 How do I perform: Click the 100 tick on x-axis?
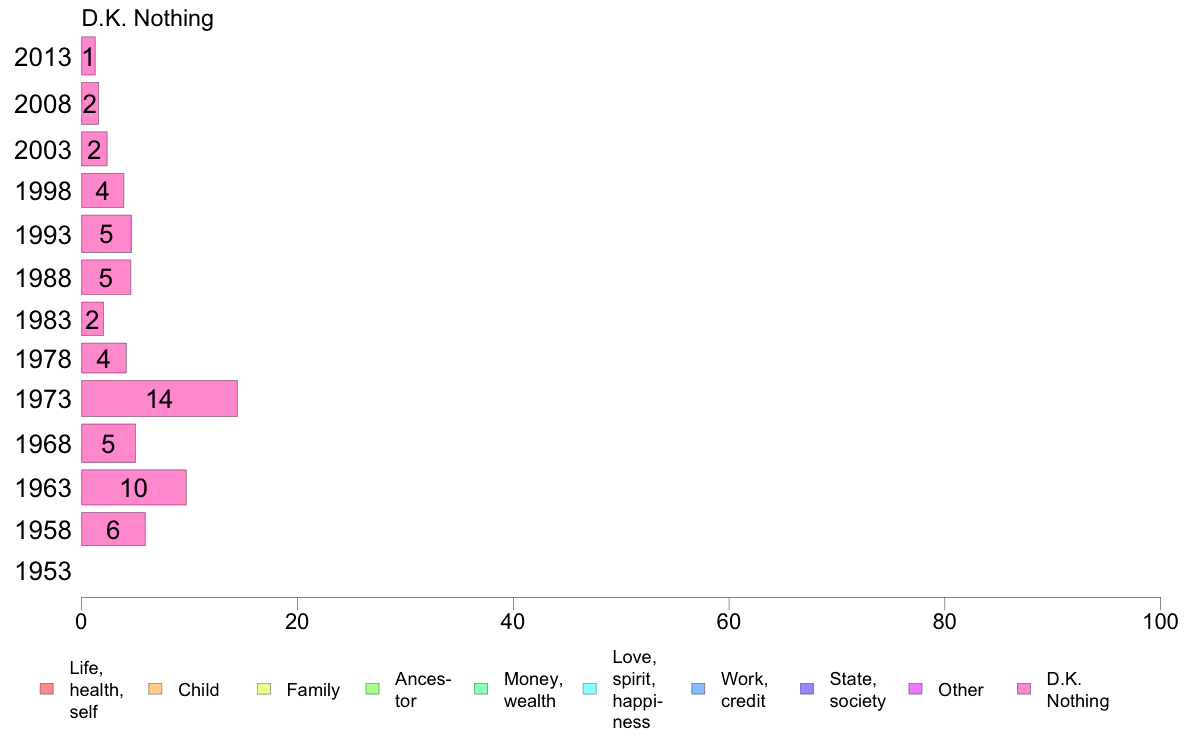pos(1160,622)
